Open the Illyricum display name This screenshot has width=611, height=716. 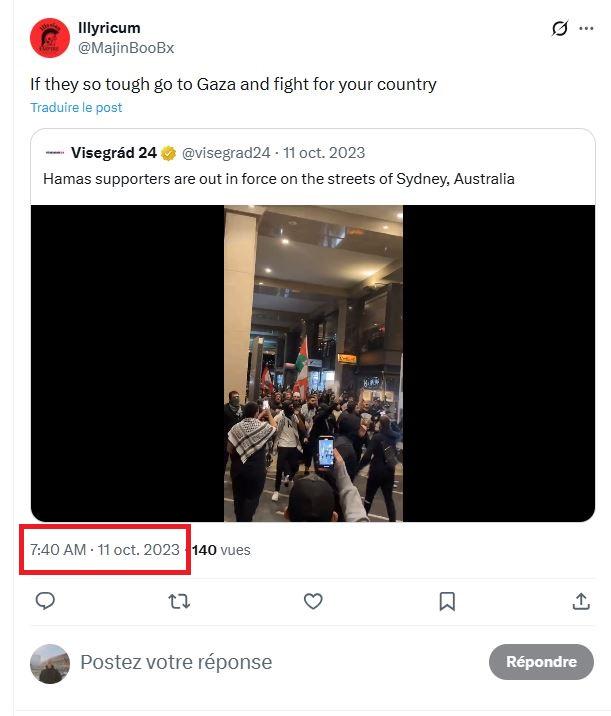pyautogui.click(x=108, y=28)
